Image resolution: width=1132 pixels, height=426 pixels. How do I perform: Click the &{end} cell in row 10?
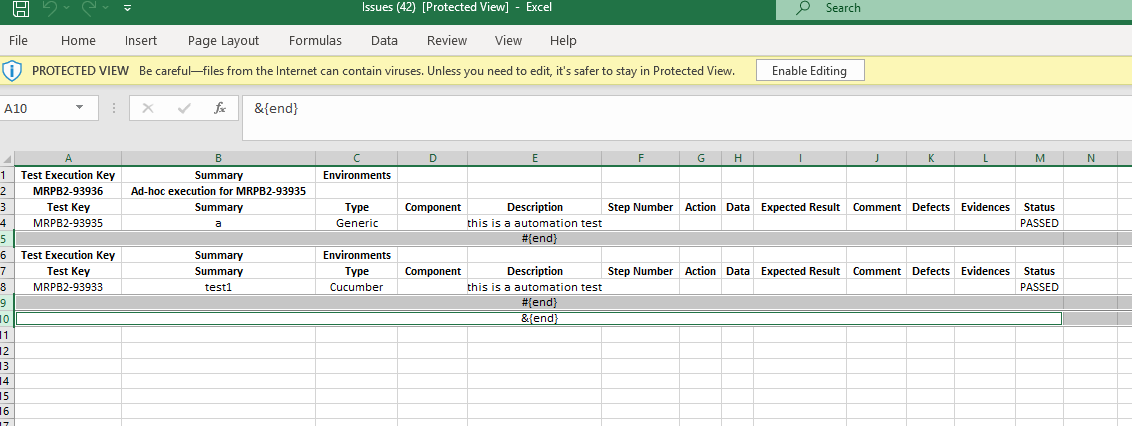pos(539,318)
